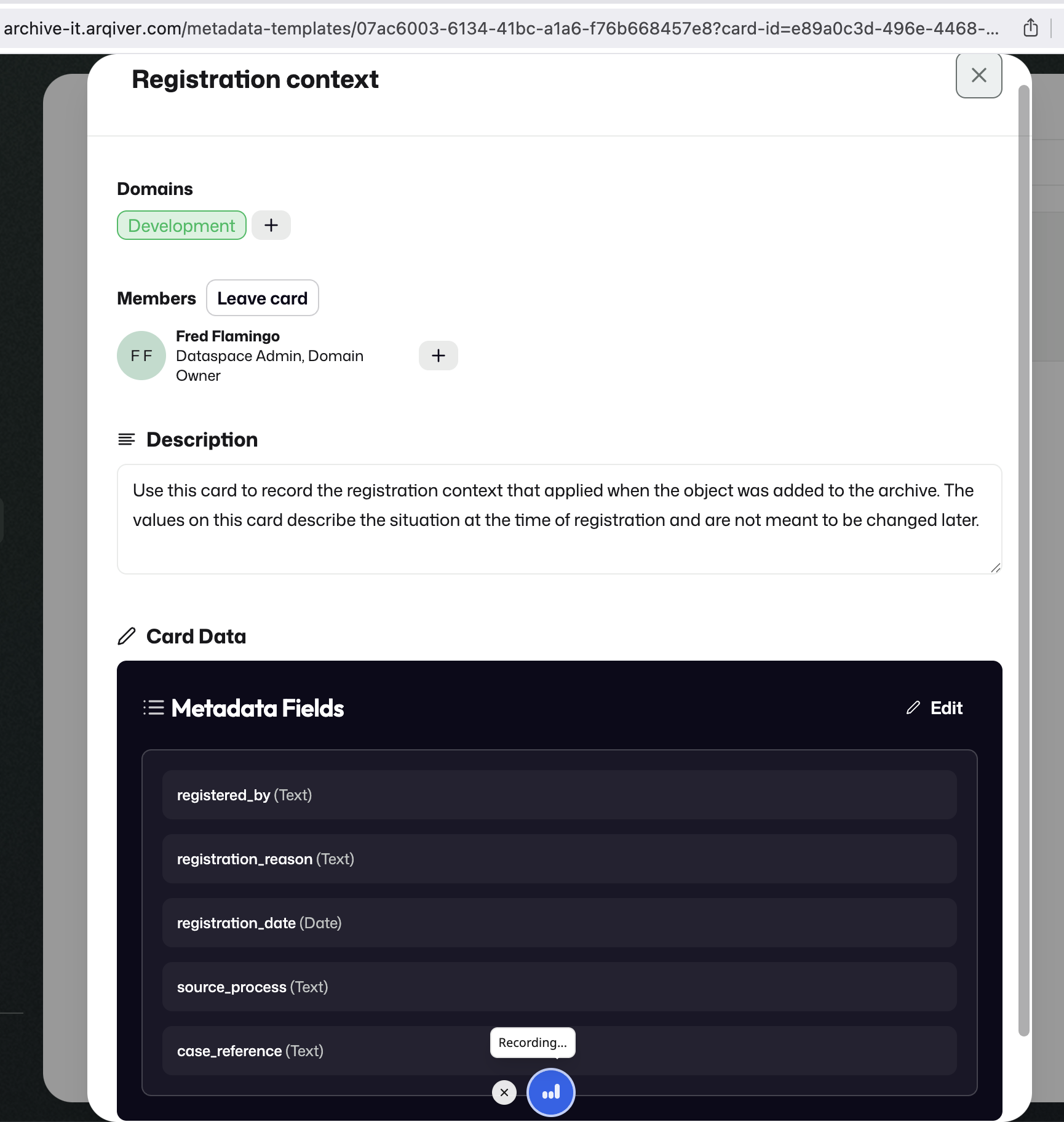Close the Registration context card dialog

click(x=979, y=76)
